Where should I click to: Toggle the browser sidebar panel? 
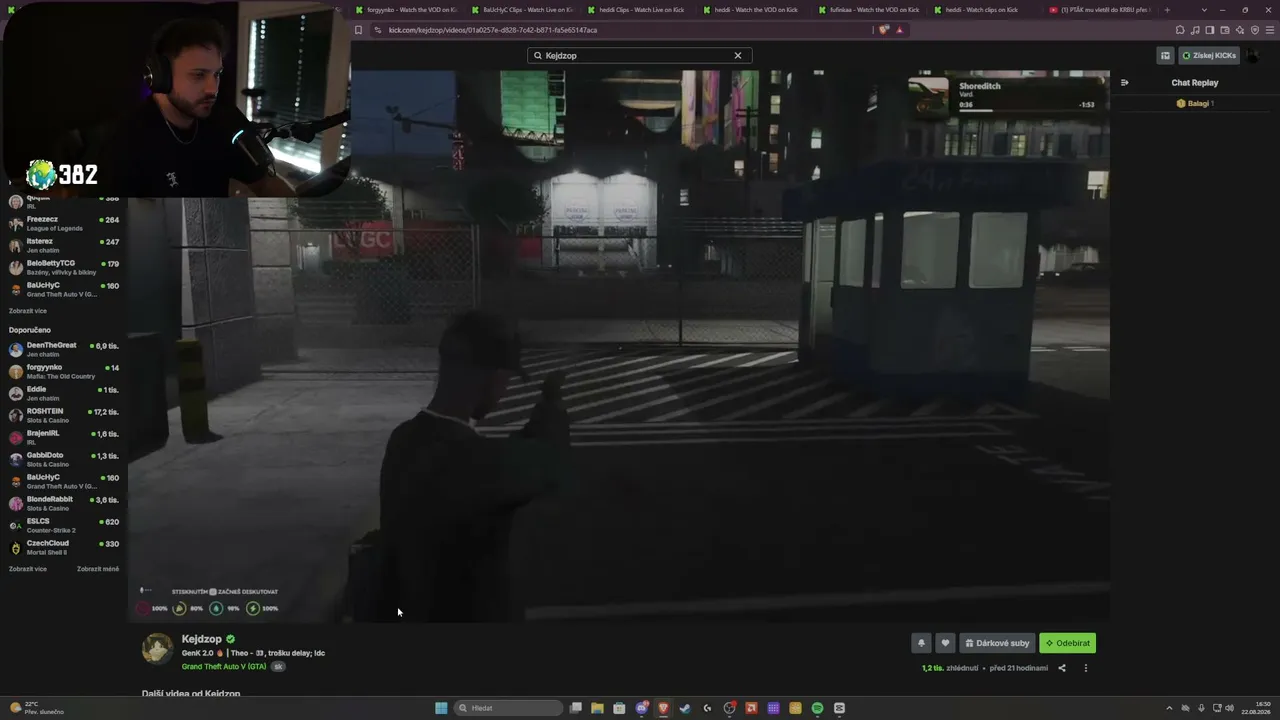point(1210,30)
